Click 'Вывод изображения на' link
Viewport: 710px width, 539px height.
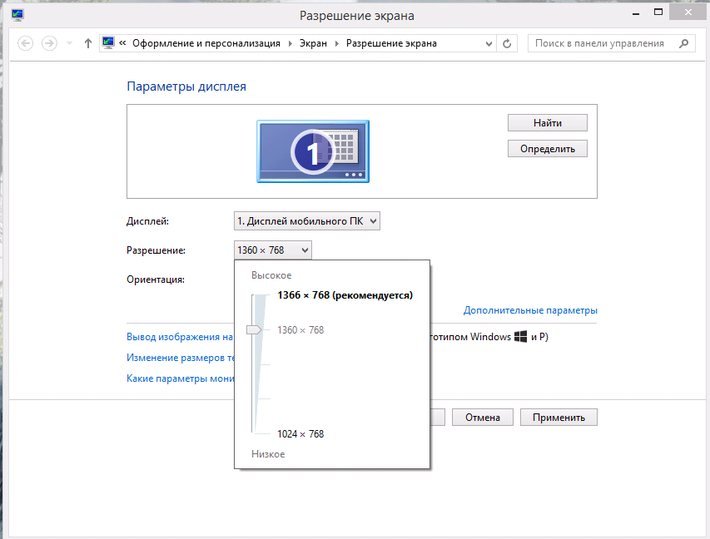(180, 337)
